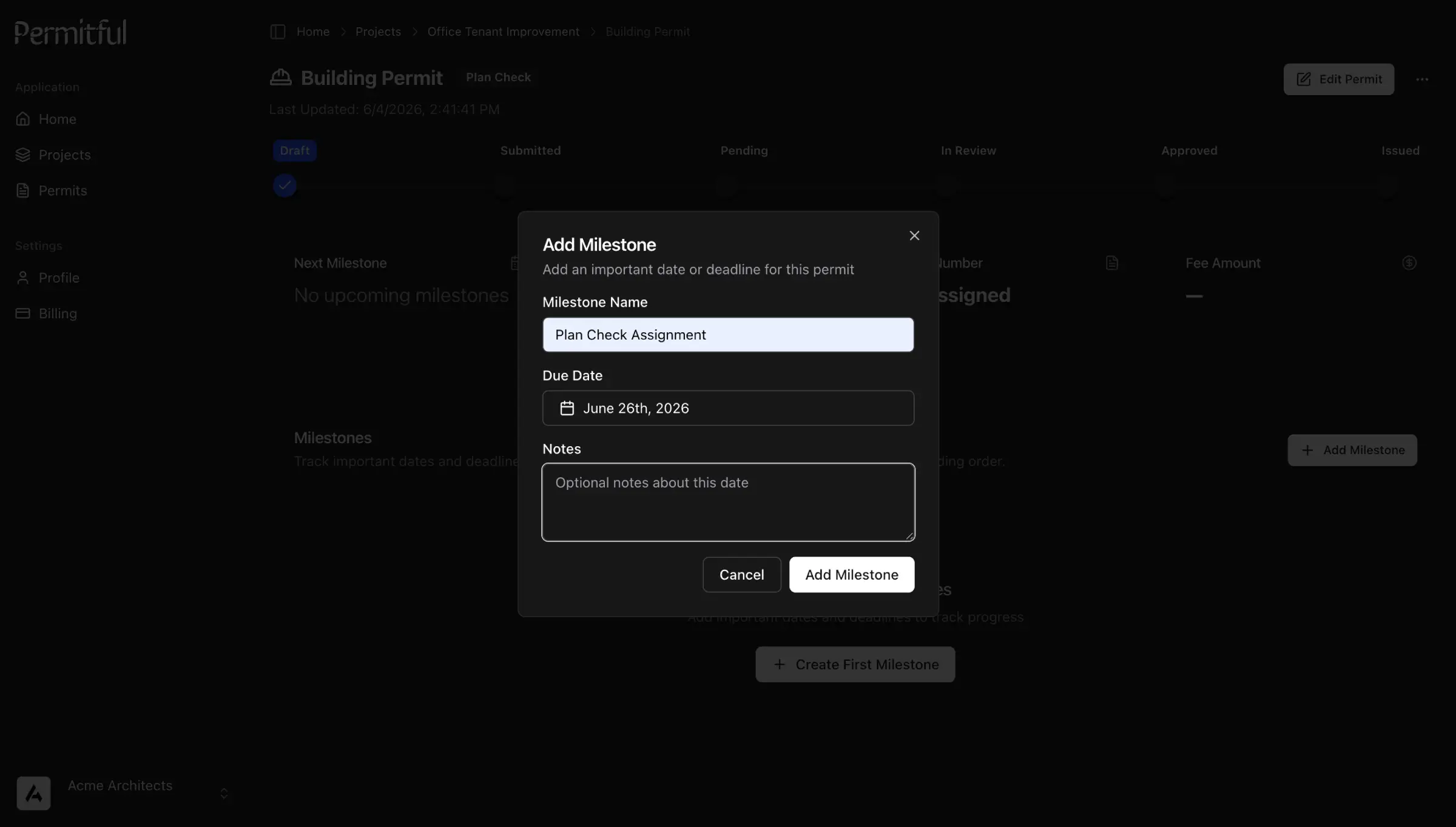Open Profile settings
The height and width of the screenshot is (827, 1456).
pyautogui.click(x=59, y=278)
